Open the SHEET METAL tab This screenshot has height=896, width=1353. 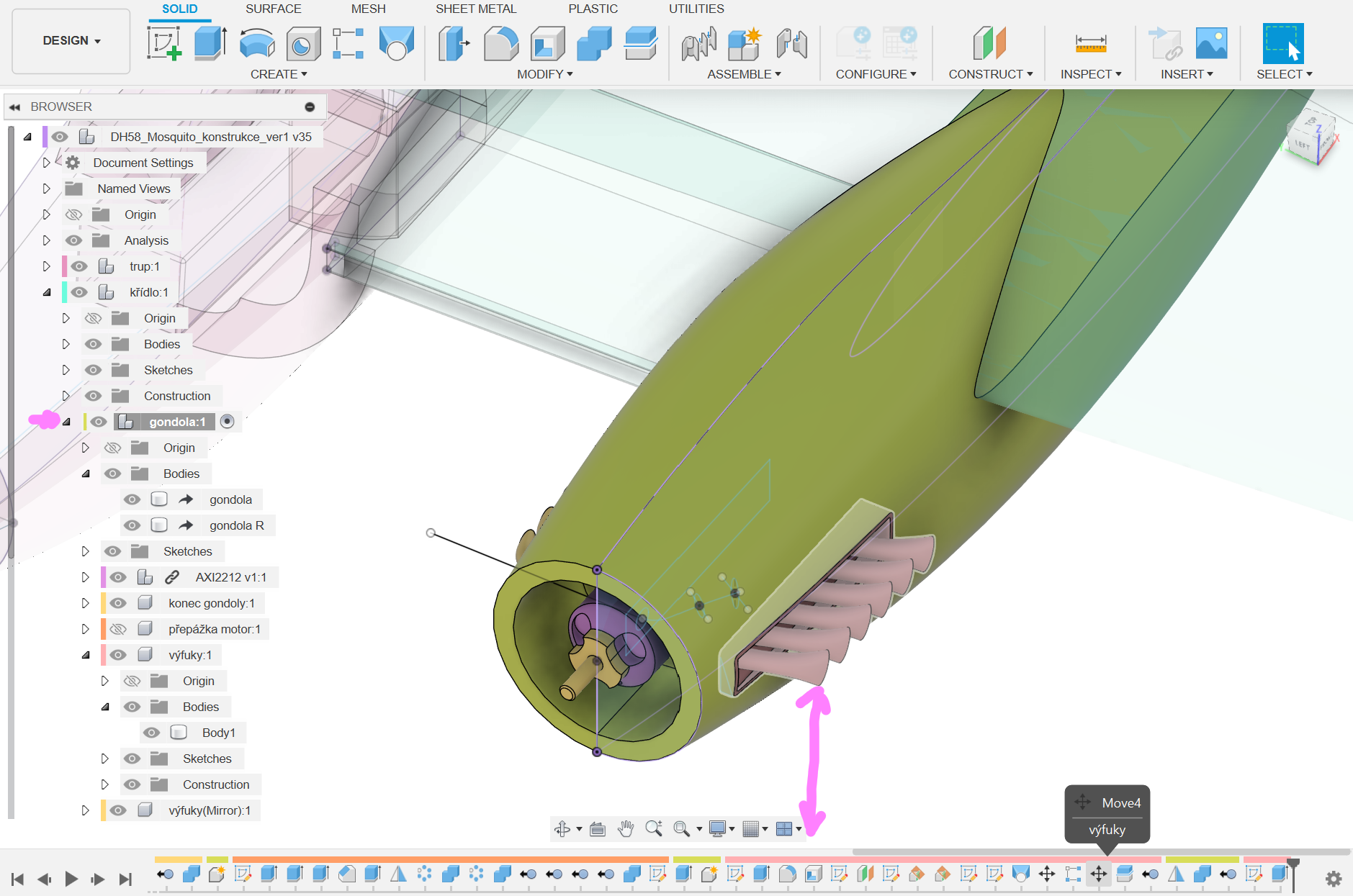tap(475, 9)
